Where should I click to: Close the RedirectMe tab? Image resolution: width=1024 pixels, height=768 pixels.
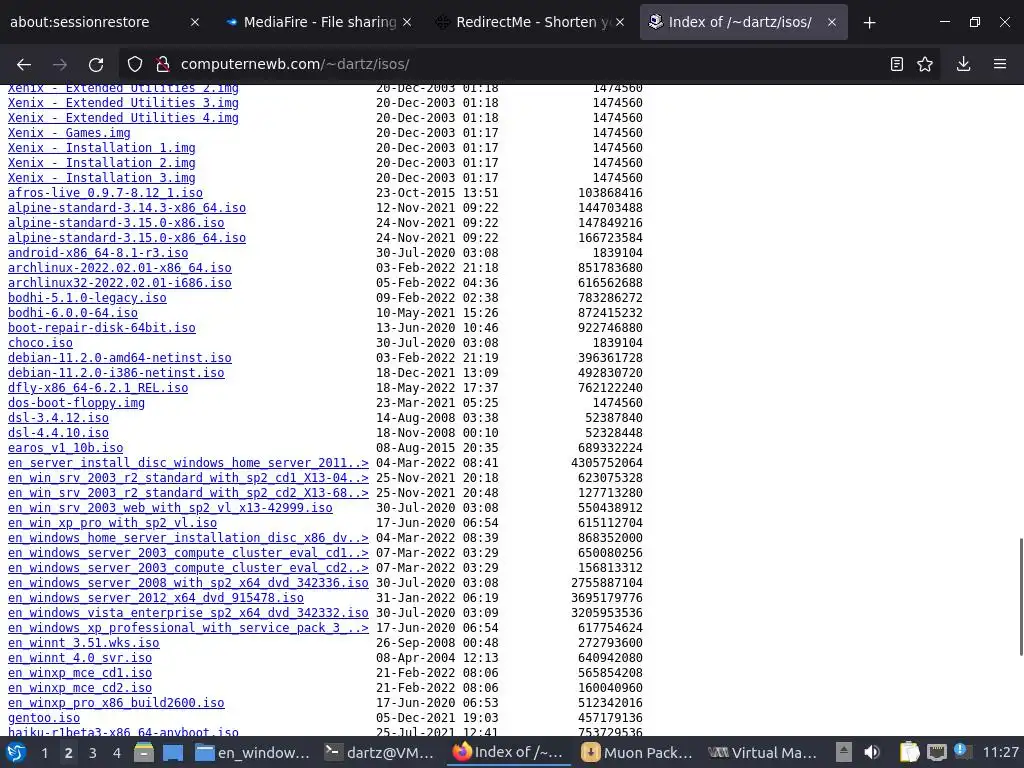point(620,22)
